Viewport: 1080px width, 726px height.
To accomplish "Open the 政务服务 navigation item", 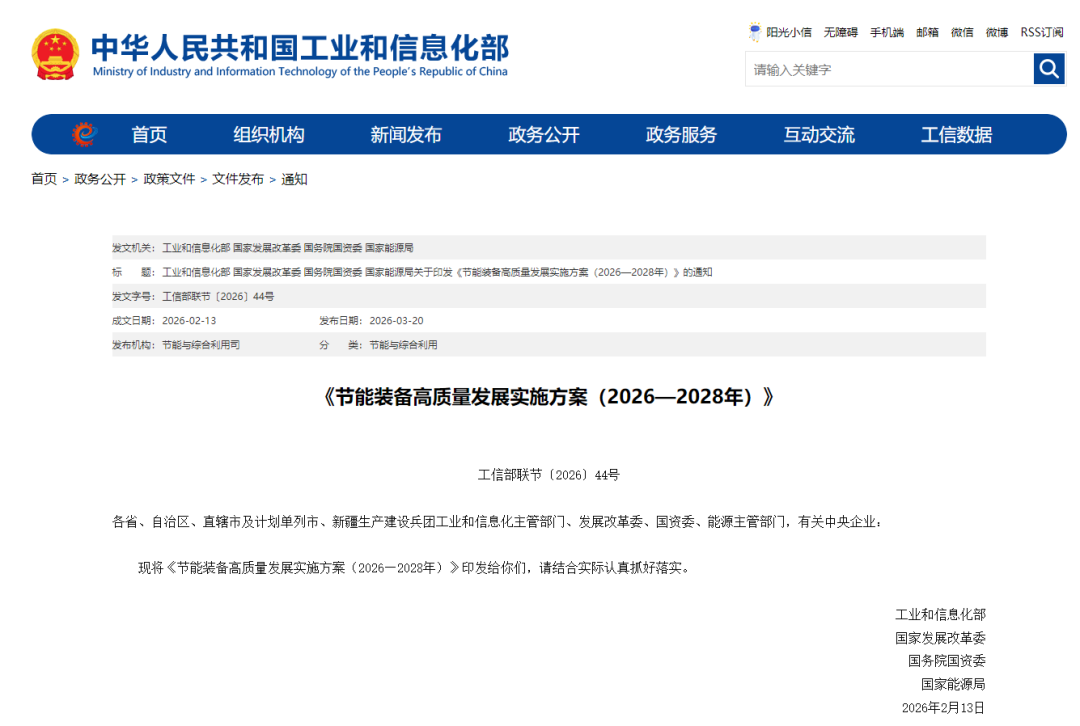I will (681, 135).
